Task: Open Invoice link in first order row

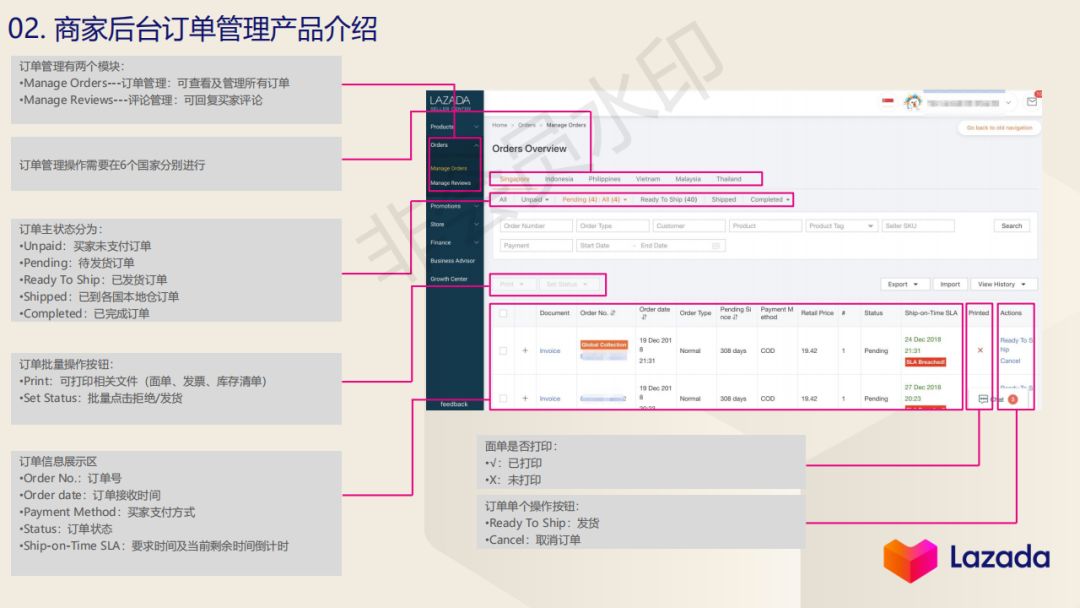Action: [x=550, y=351]
